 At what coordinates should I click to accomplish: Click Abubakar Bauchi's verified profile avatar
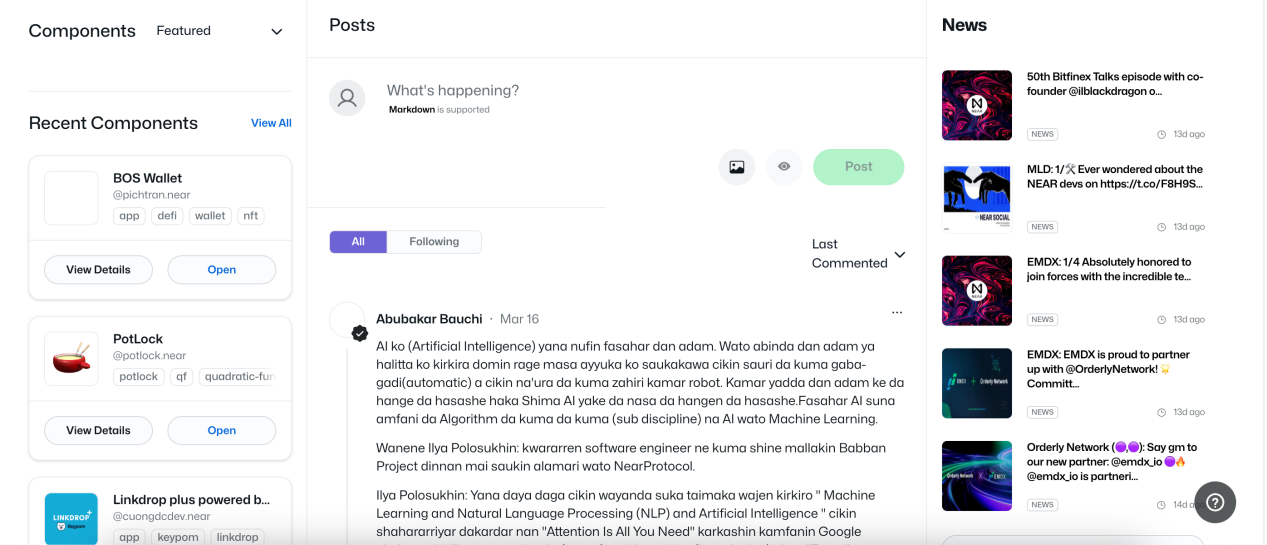tap(348, 321)
